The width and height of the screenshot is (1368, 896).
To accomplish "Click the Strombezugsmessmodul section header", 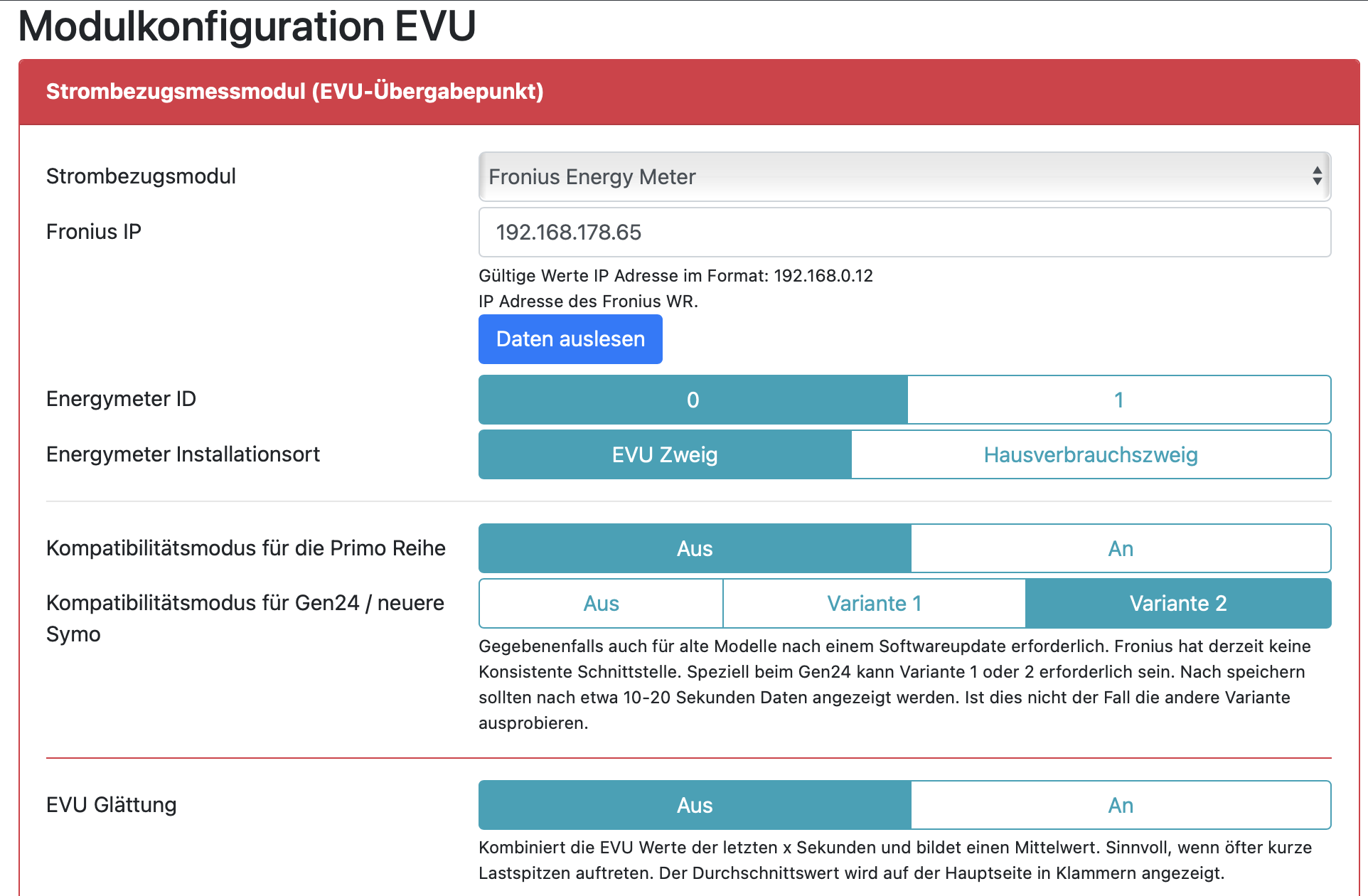I will tap(294, 92).
